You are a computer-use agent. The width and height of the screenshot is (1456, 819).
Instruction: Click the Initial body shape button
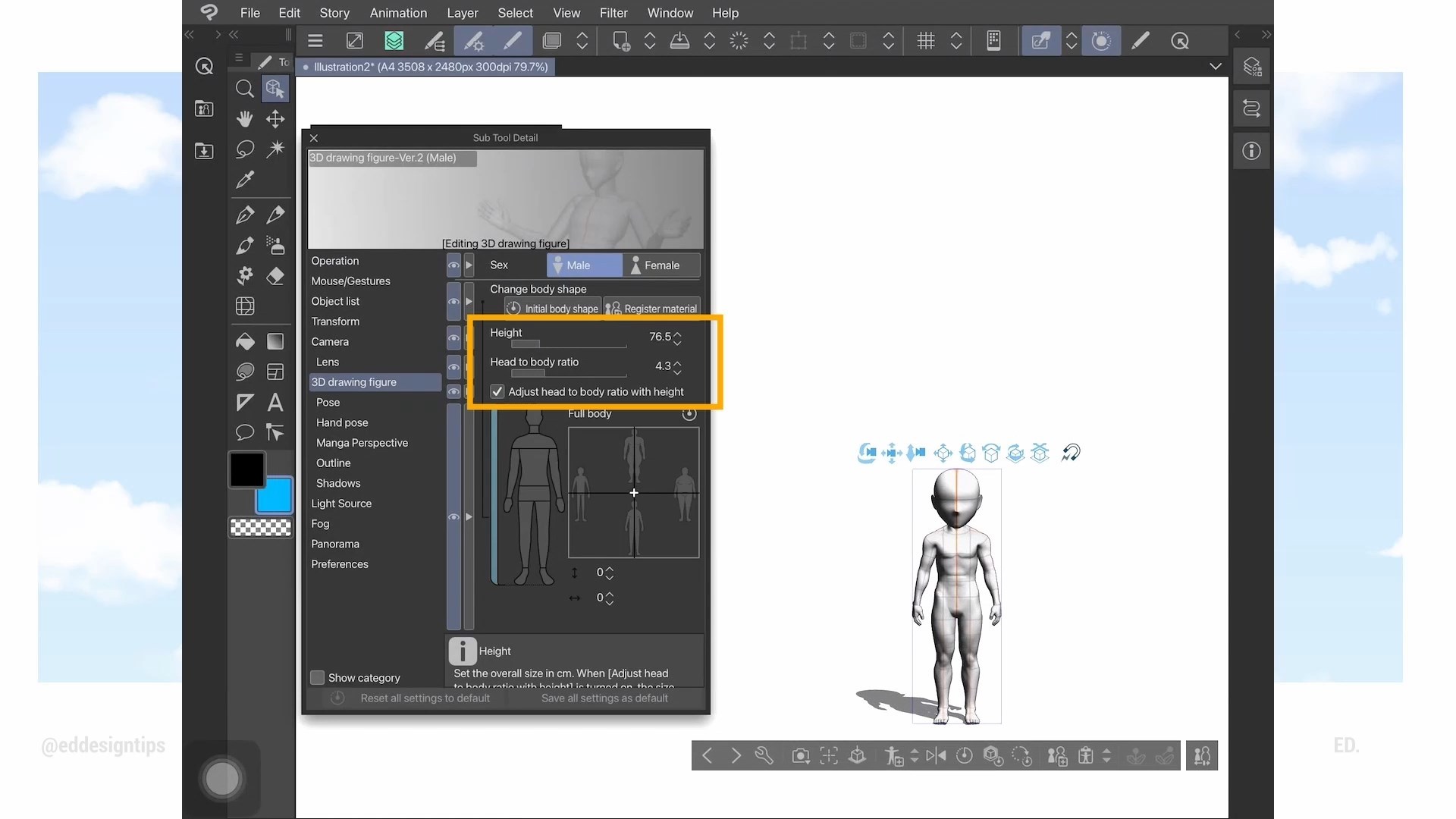tap(554, 309)
